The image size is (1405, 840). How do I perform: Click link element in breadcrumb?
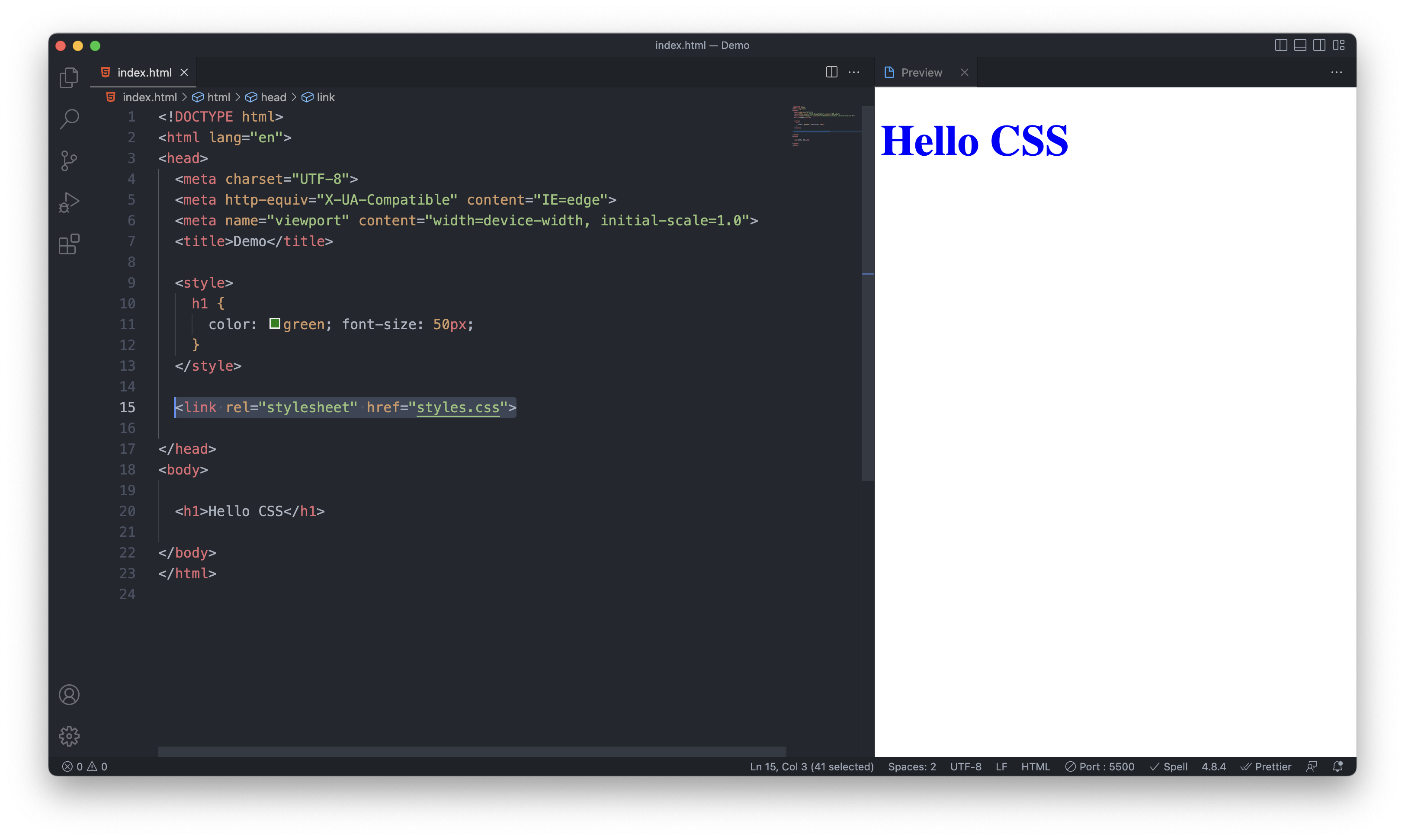tap(318, 97)
